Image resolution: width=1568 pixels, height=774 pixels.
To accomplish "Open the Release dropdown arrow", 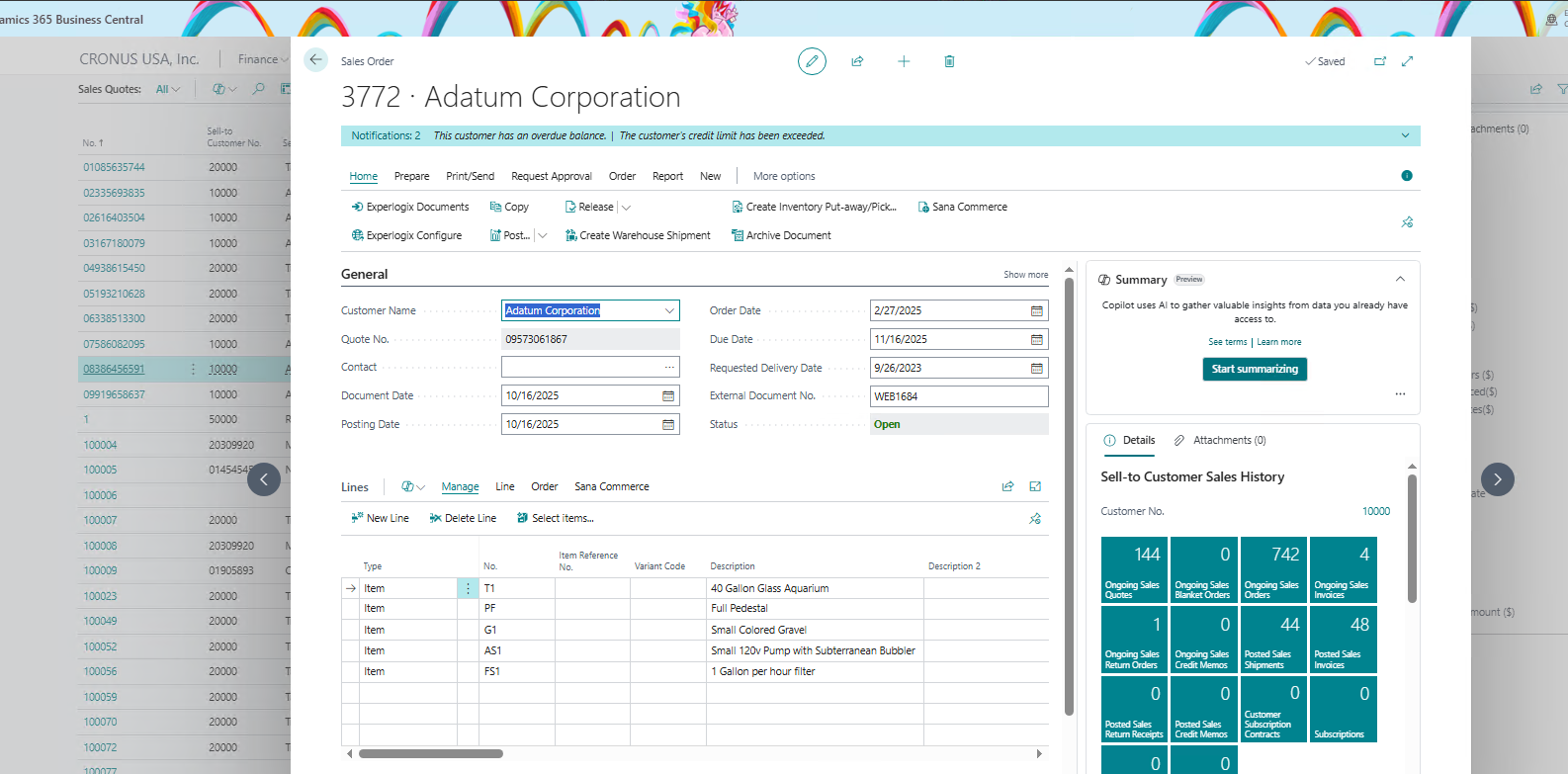I will (x=626, y=208).
